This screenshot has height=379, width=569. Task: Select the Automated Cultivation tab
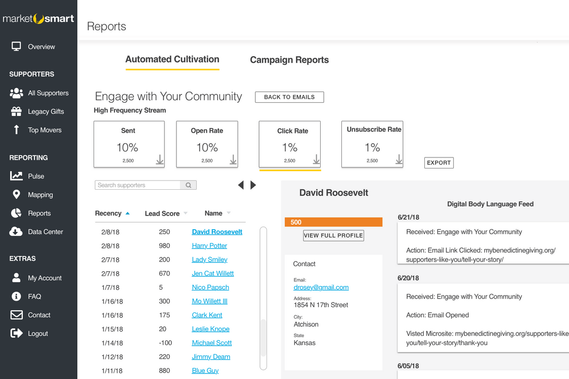(172, 59)
